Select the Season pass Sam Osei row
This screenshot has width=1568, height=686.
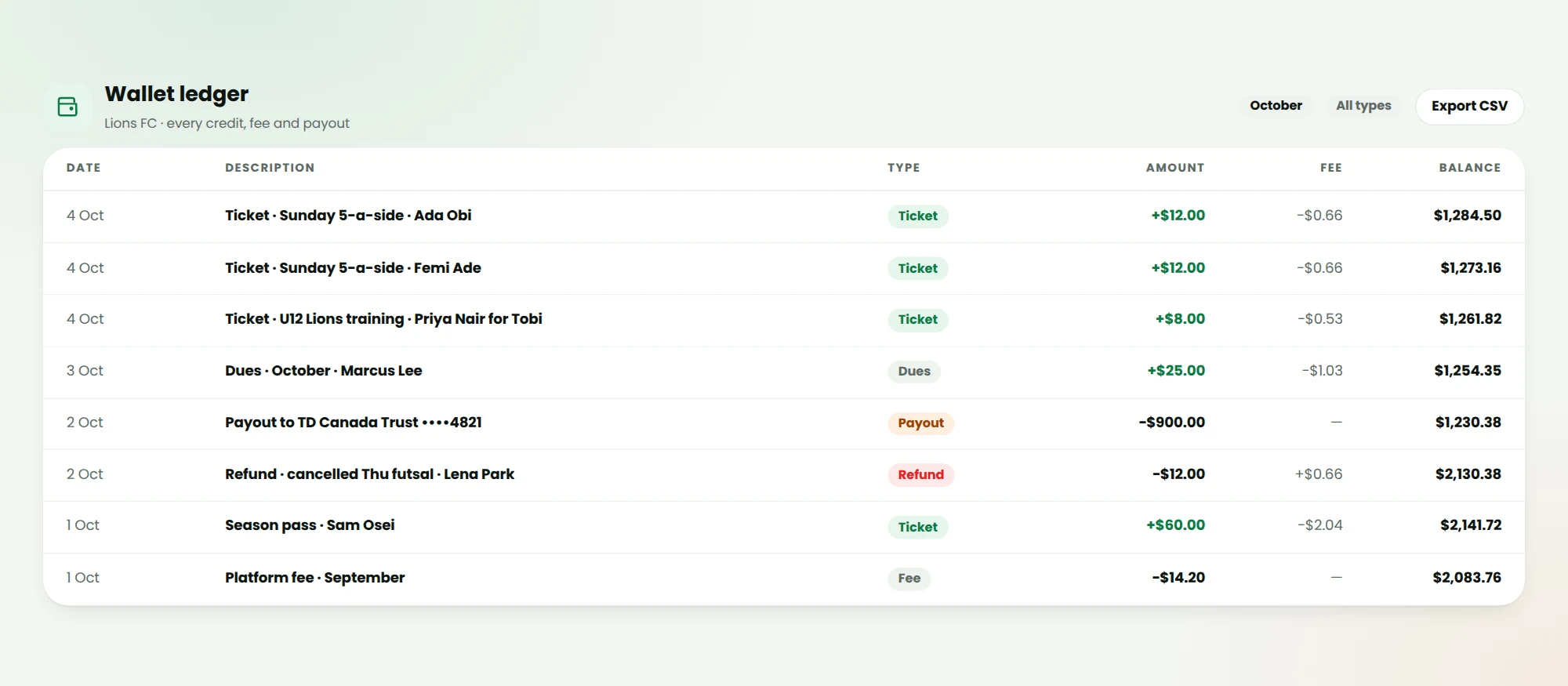click(x=784, y=527)
